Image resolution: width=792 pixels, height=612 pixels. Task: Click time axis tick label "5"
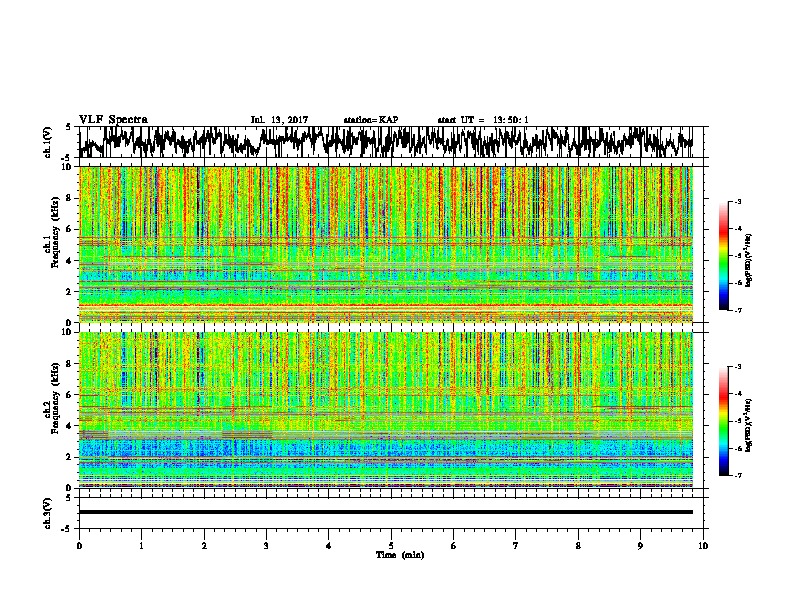coord(391,546)
